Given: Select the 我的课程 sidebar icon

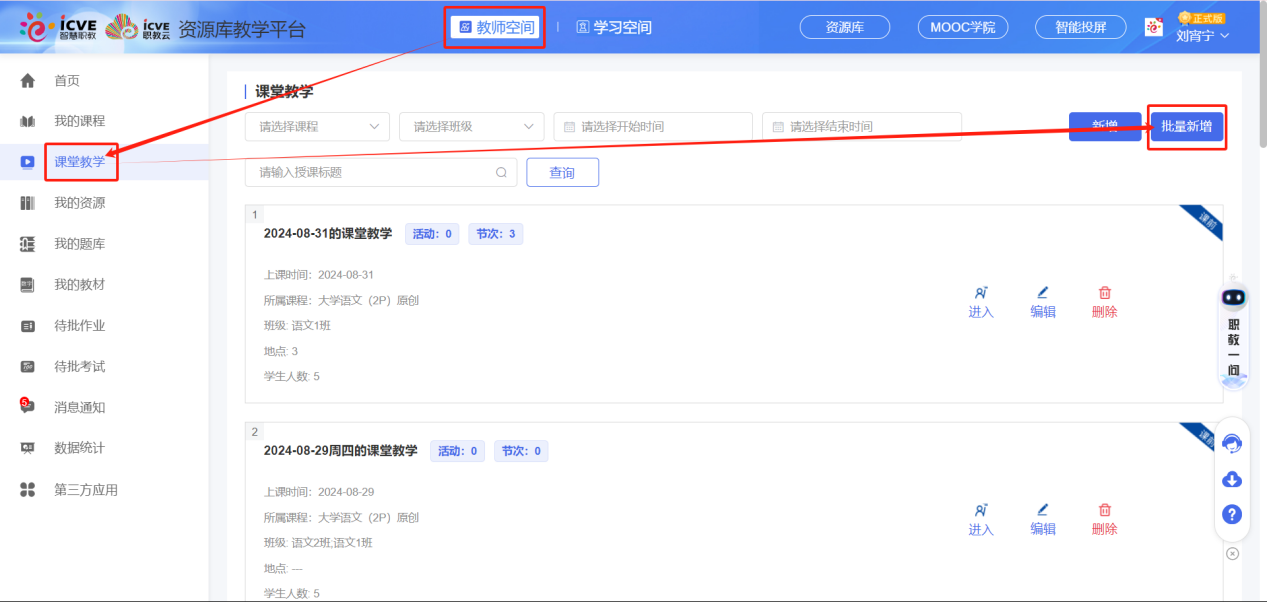Looking at the screenshot, I should (x=29, y=120).
